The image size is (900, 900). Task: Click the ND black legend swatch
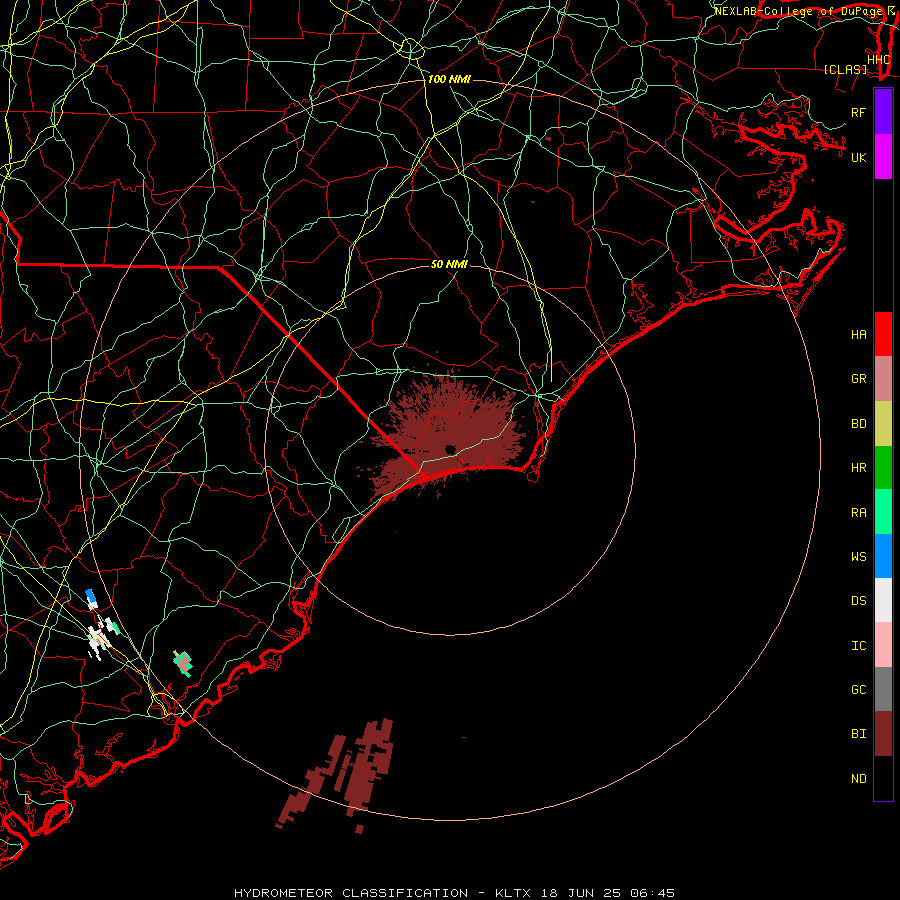tap(883, 778)
